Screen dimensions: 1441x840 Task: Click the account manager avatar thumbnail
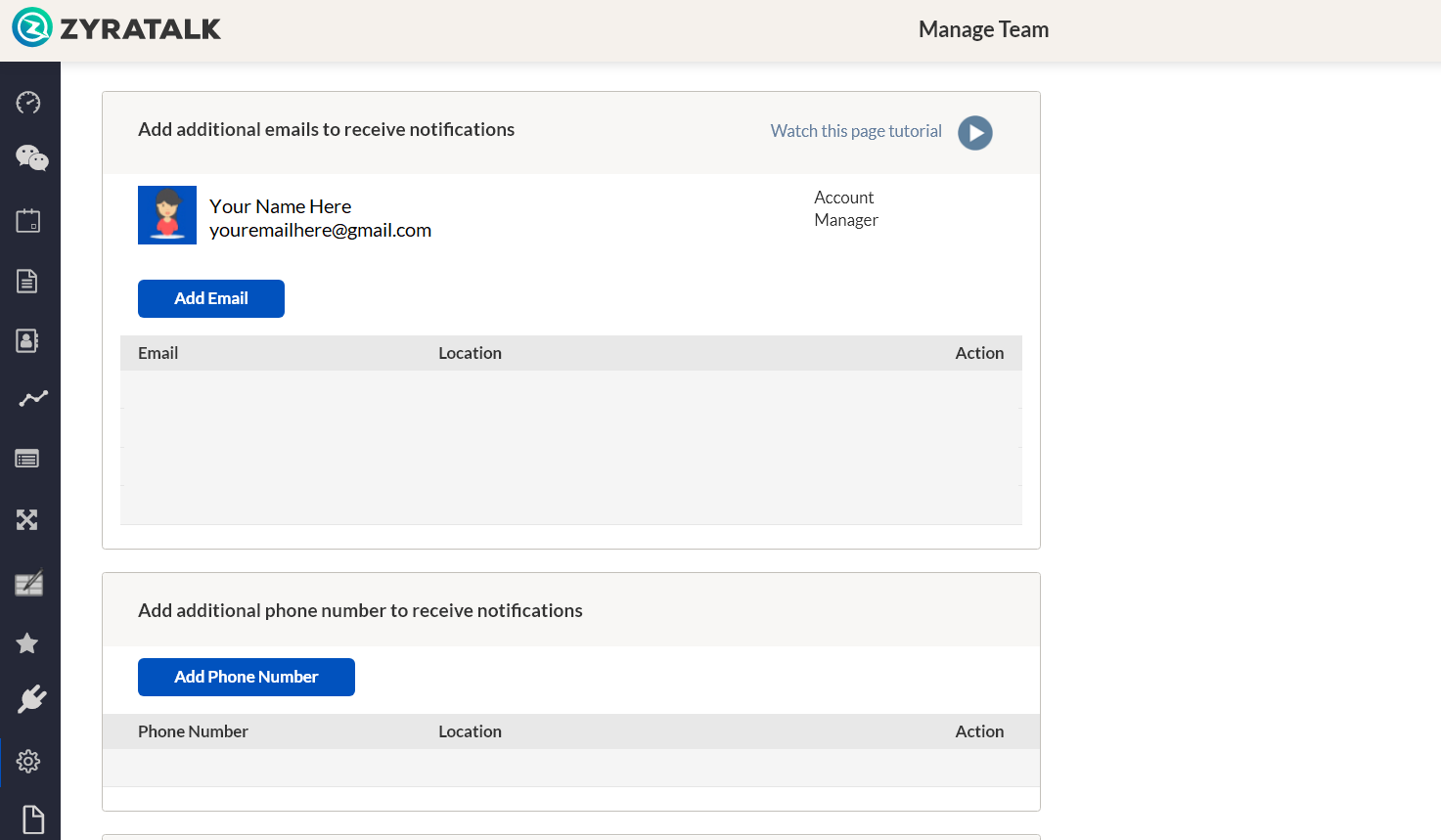pos(167,215)
